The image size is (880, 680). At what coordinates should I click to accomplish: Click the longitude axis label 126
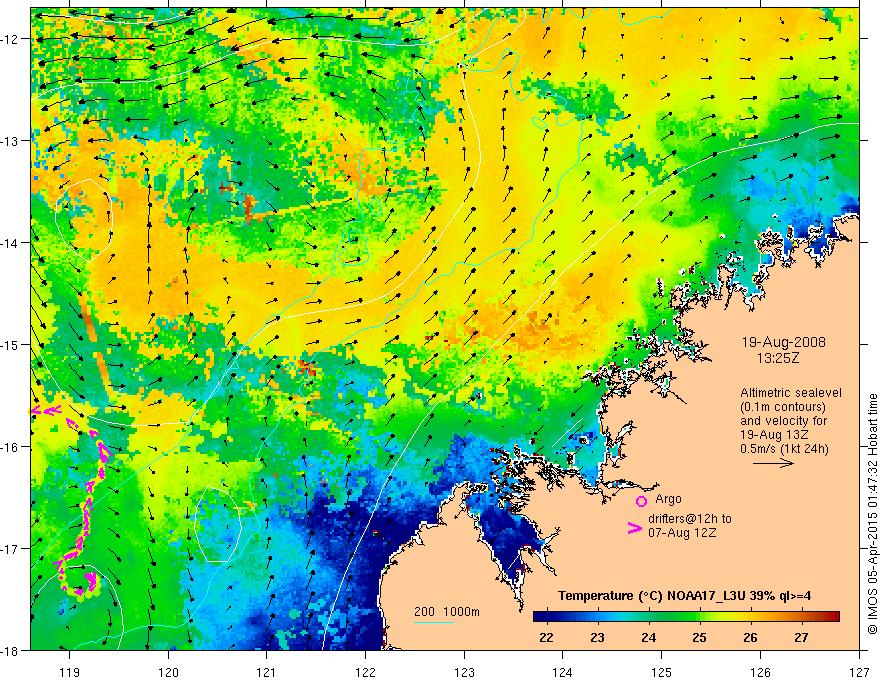click(760, 672)
